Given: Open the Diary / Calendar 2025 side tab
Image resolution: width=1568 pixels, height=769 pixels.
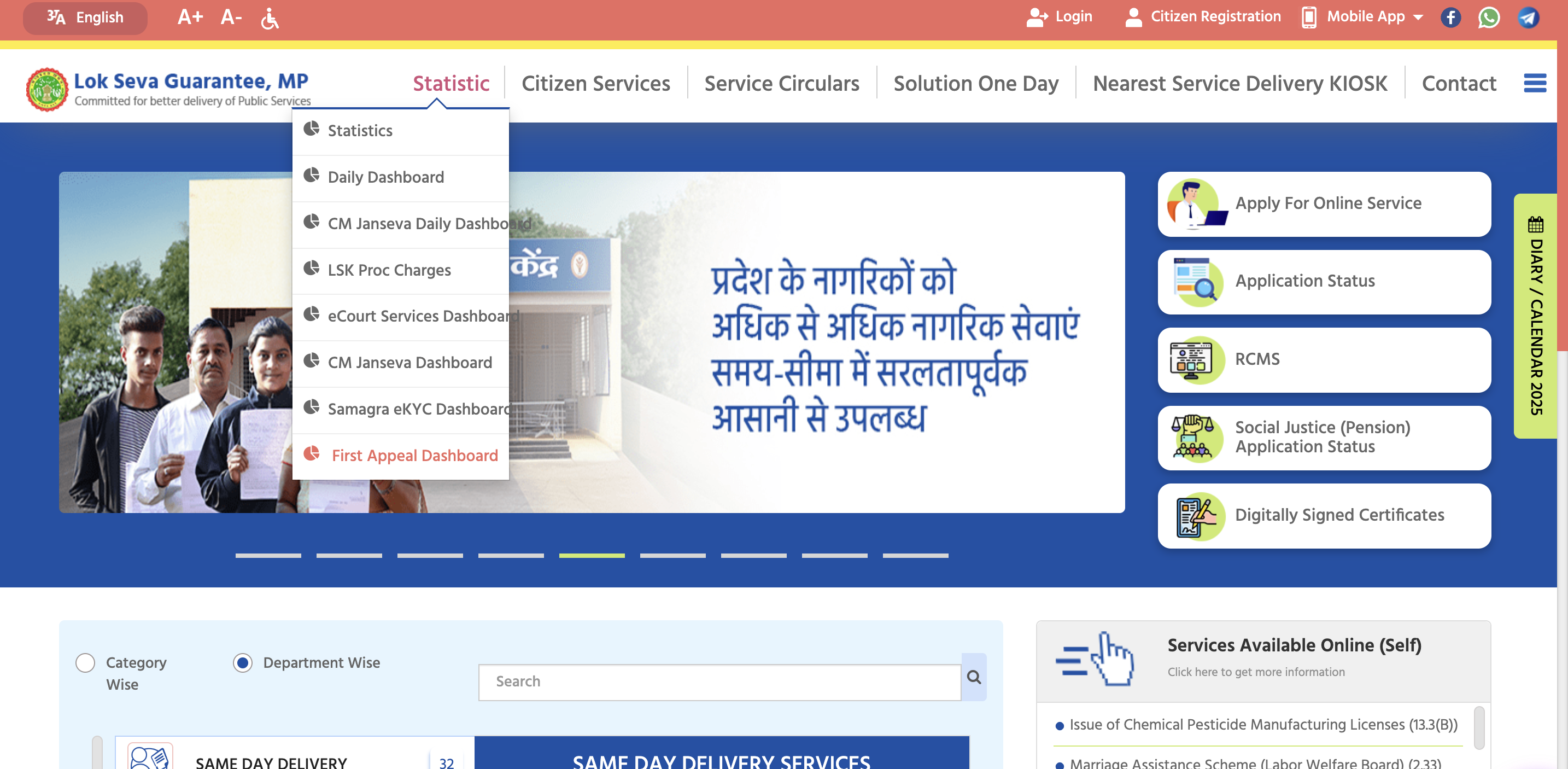Looking at the screenshot, I should click(x=1535, y=316).
